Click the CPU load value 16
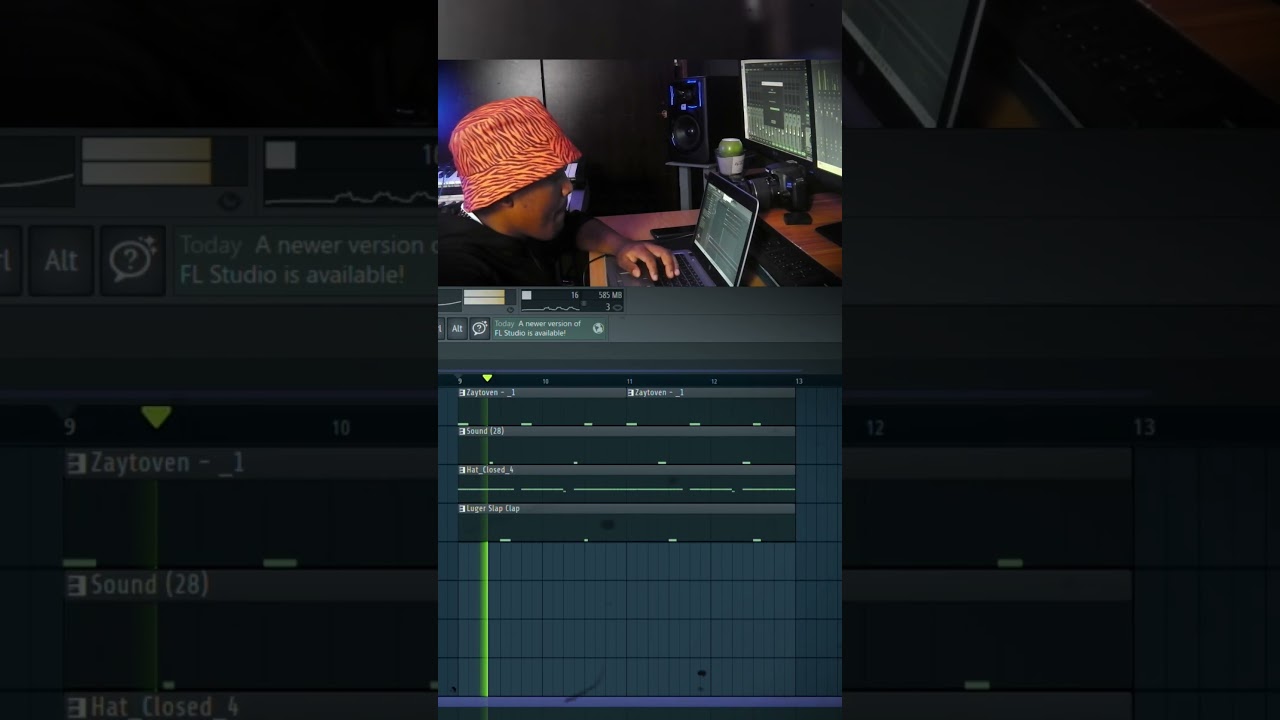 [x=575, y=295]
